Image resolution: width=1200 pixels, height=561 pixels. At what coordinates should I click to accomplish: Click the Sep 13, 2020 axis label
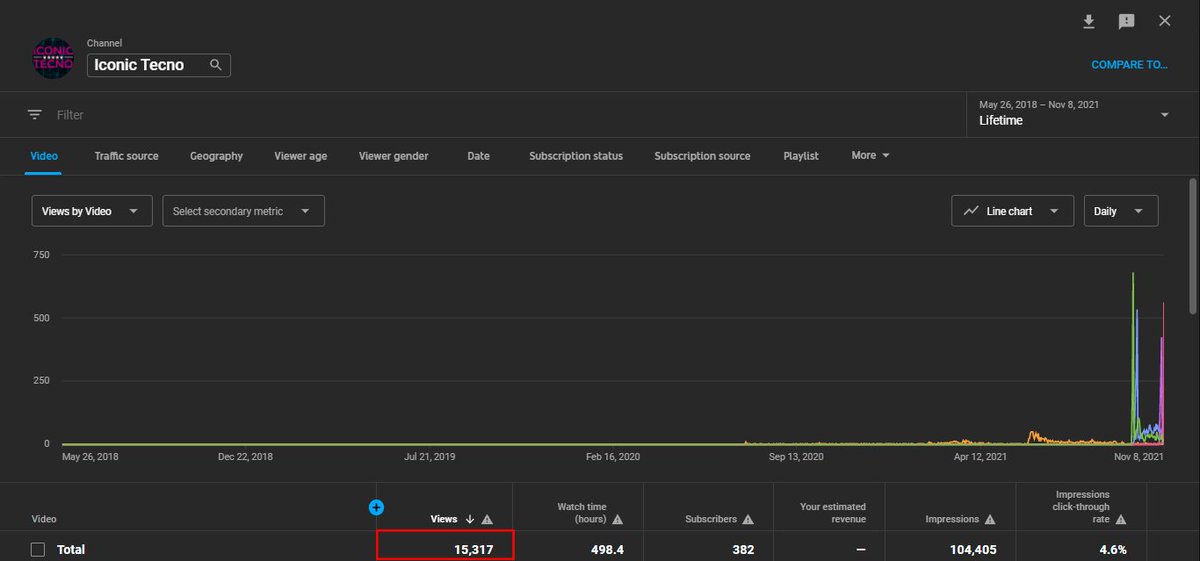(796, 457)
